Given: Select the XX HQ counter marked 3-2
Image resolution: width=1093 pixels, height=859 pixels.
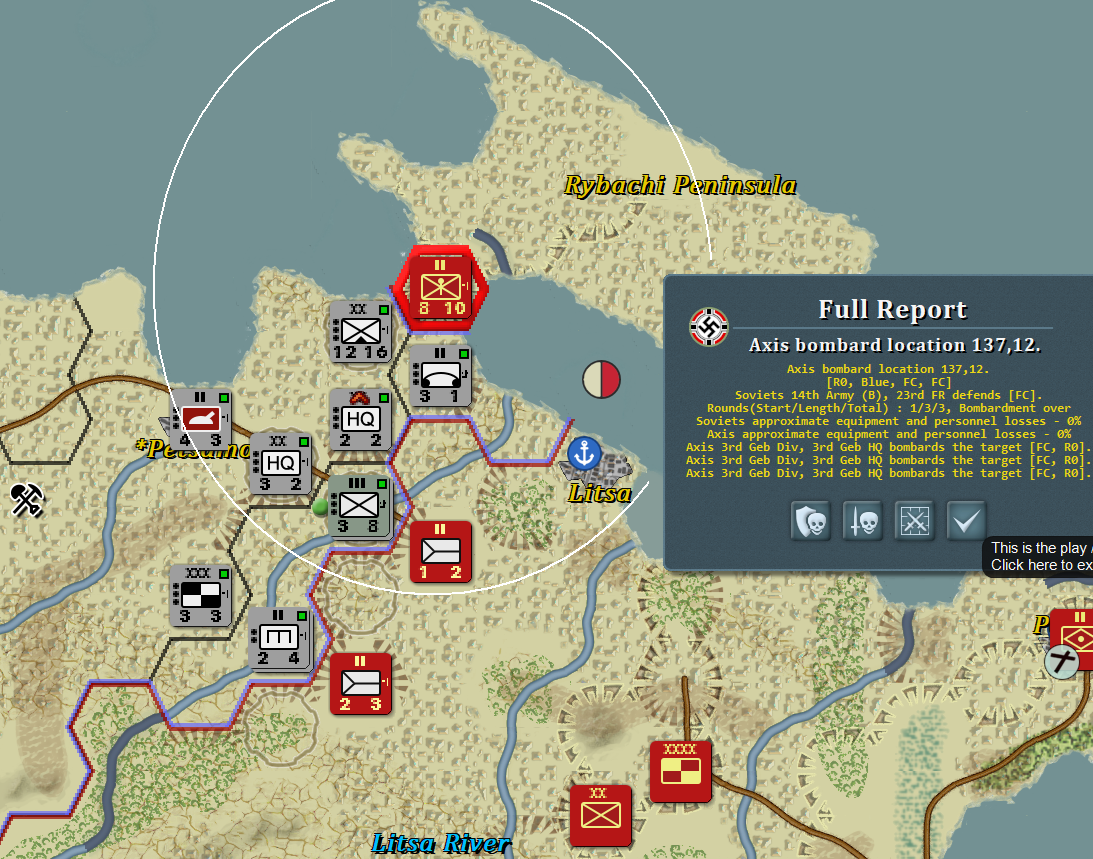Looking at the screenshot, I should [280, 464].
